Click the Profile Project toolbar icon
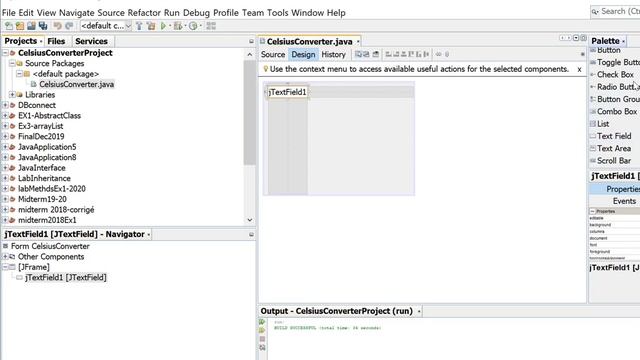Screen dimensions: 640x360 point(193,26)
